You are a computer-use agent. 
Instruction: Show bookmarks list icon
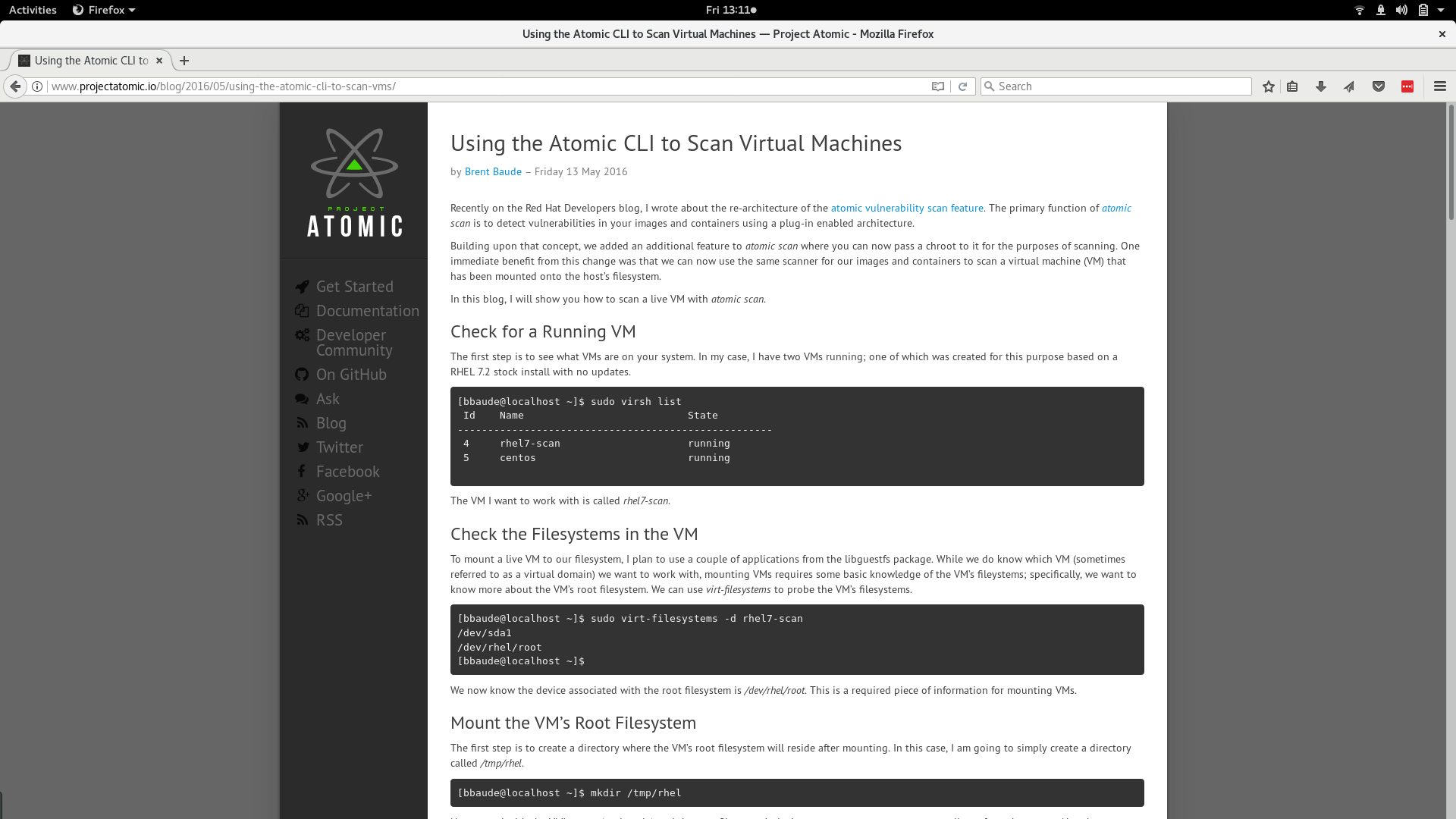pos(1292,86)
